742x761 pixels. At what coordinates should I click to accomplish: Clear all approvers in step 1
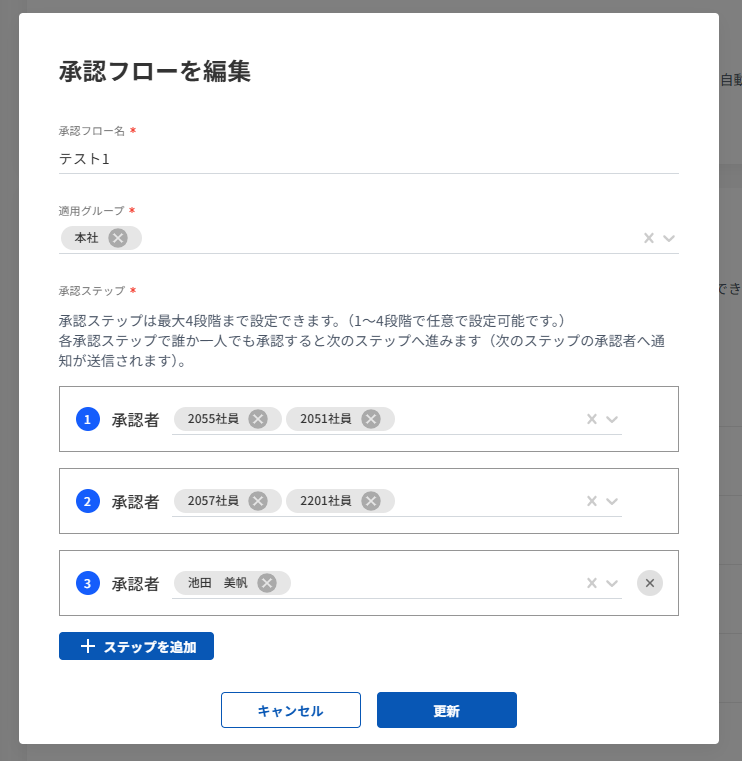click(x=592, y=419)
